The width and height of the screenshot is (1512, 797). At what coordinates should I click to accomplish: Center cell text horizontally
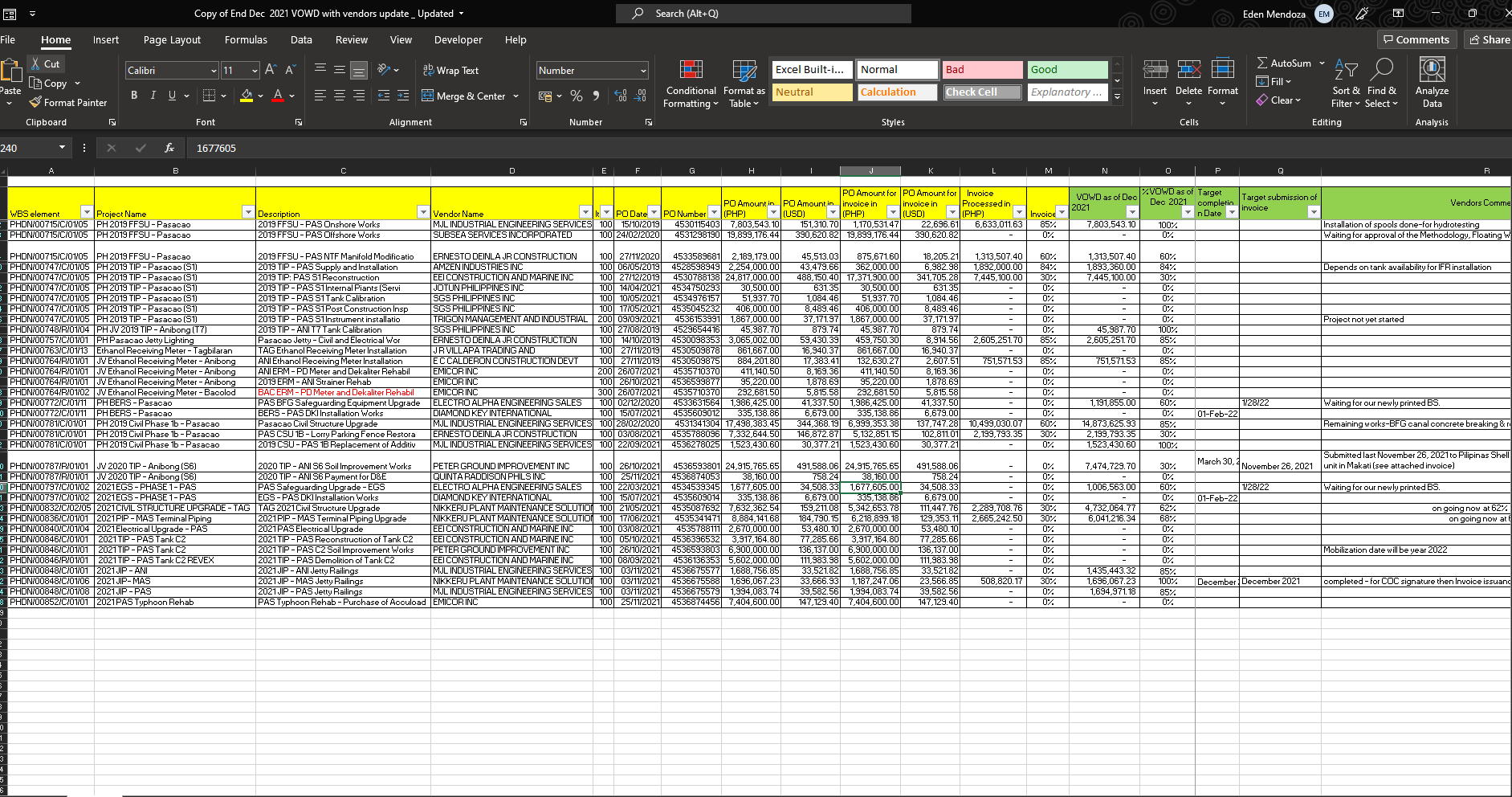click(x=340, y=96)
